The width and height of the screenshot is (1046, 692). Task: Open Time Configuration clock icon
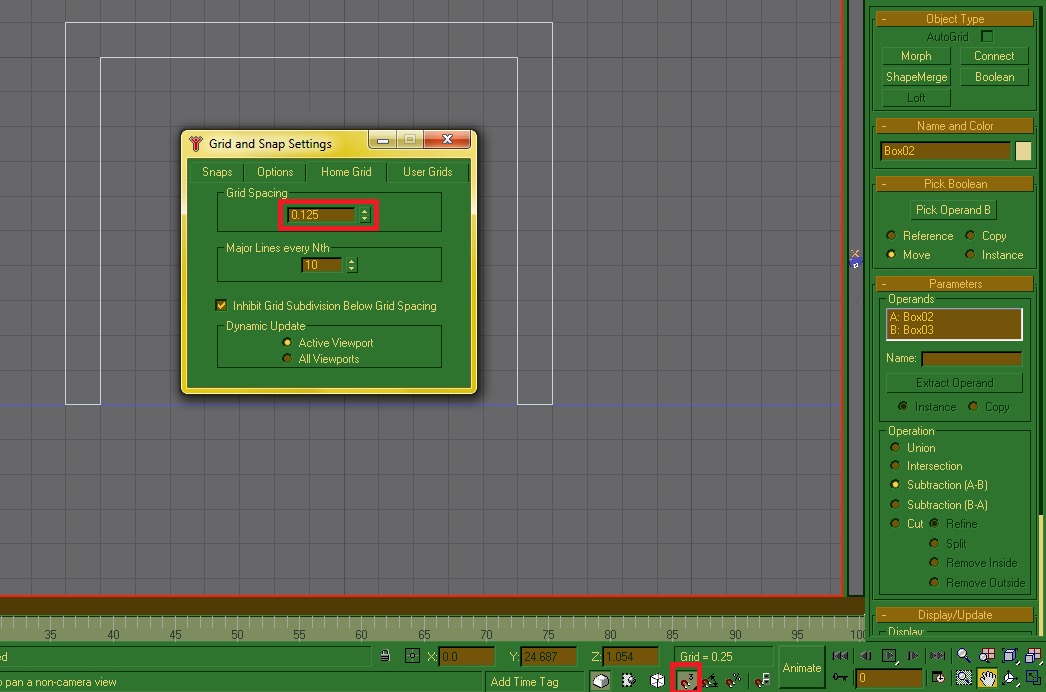point(939,678)
